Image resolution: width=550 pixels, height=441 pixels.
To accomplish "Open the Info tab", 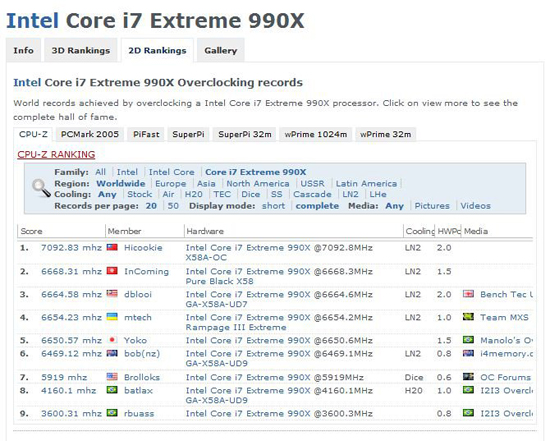I will coord(24,51).
